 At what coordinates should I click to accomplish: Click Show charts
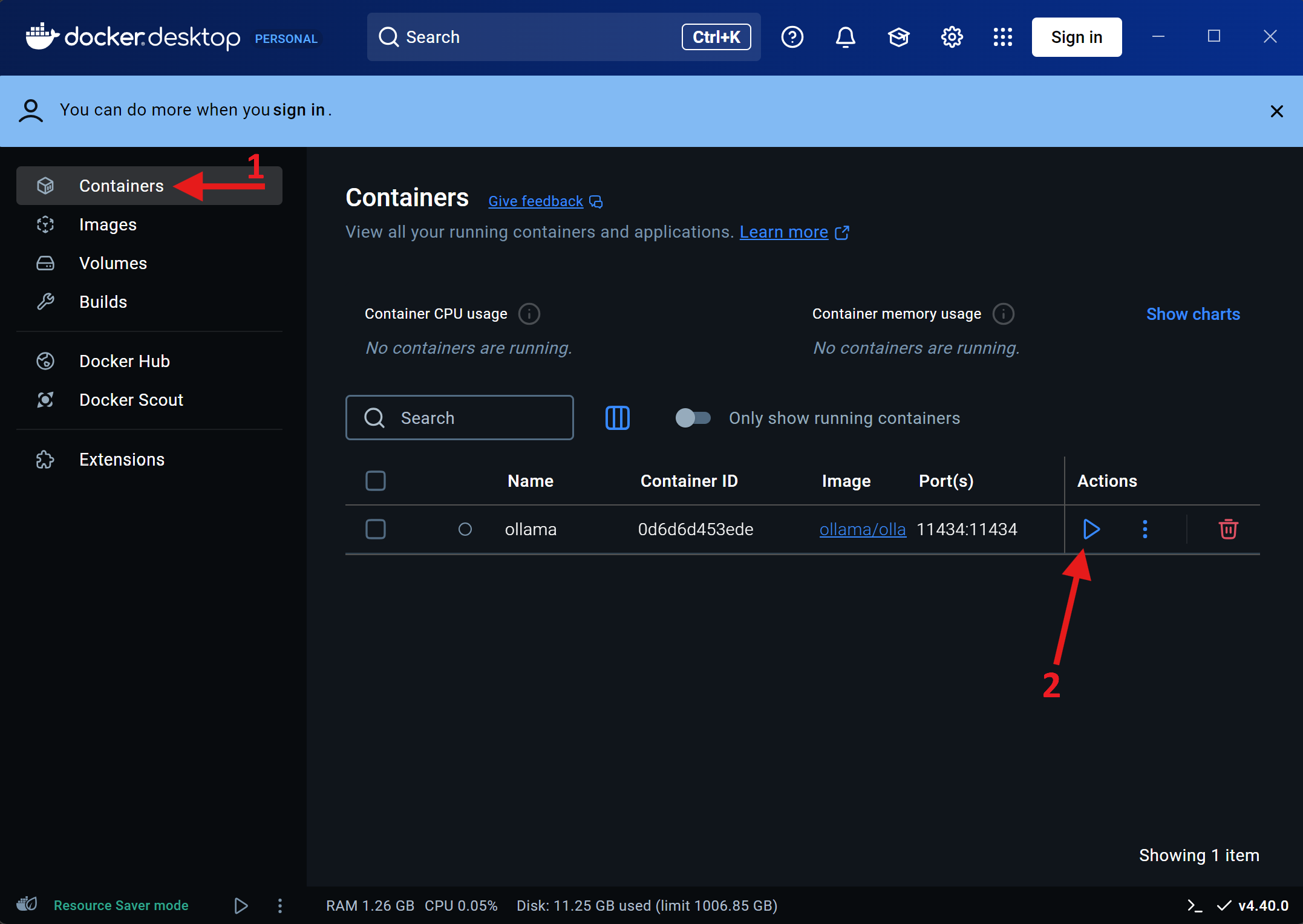point(1193,314)
